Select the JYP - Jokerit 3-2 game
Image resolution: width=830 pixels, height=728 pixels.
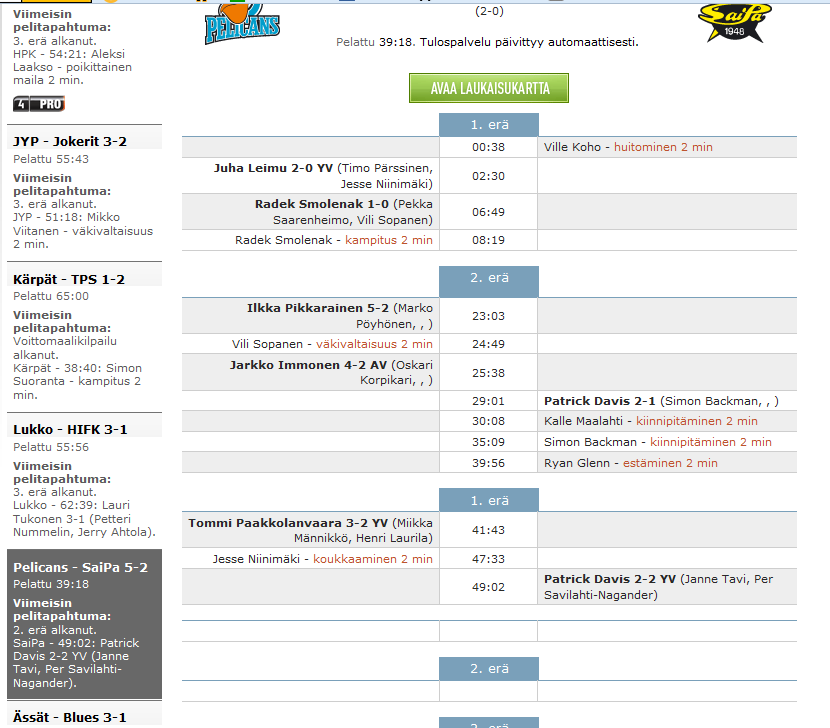[x=70, y=142]
